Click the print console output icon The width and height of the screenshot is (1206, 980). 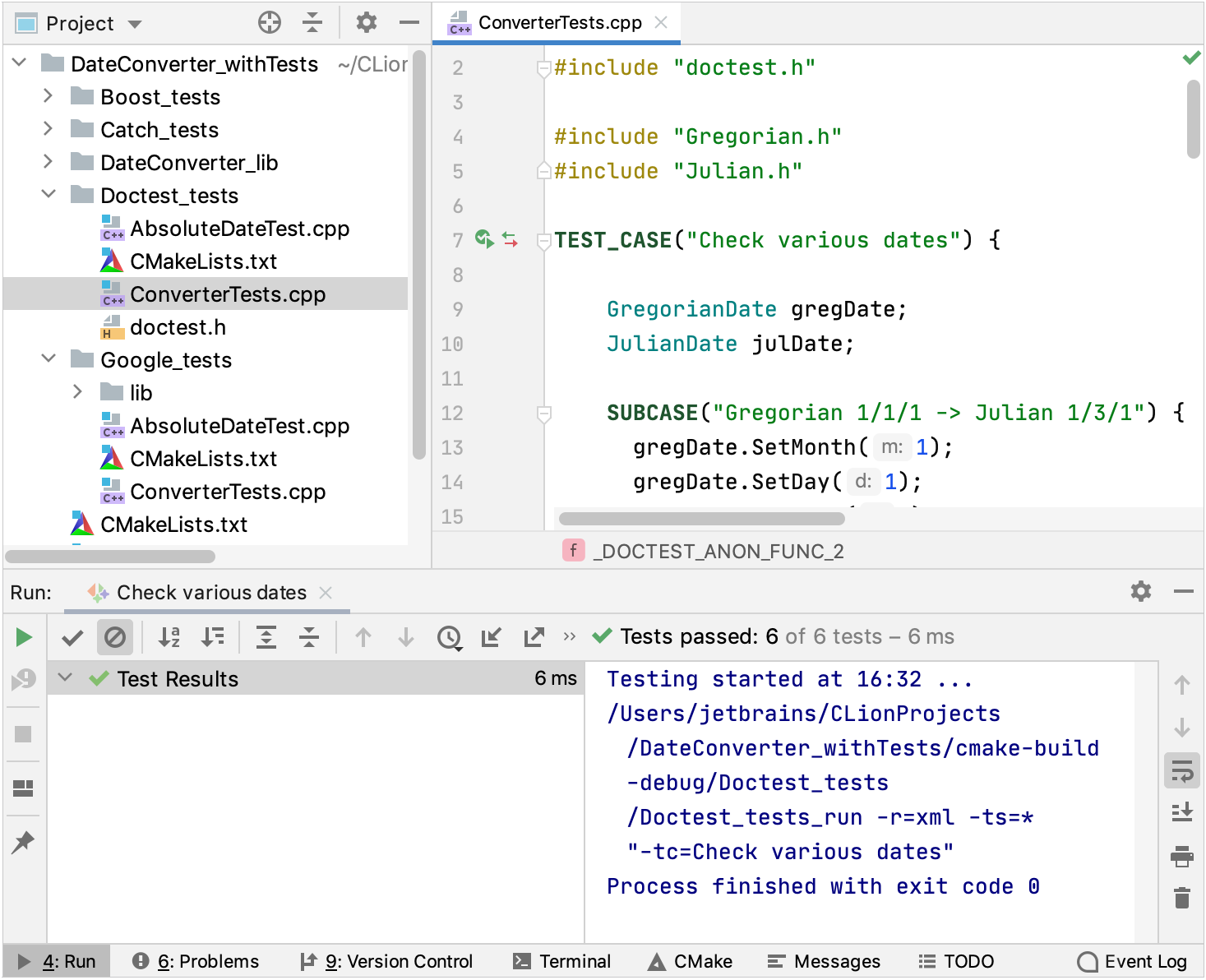1182,856
